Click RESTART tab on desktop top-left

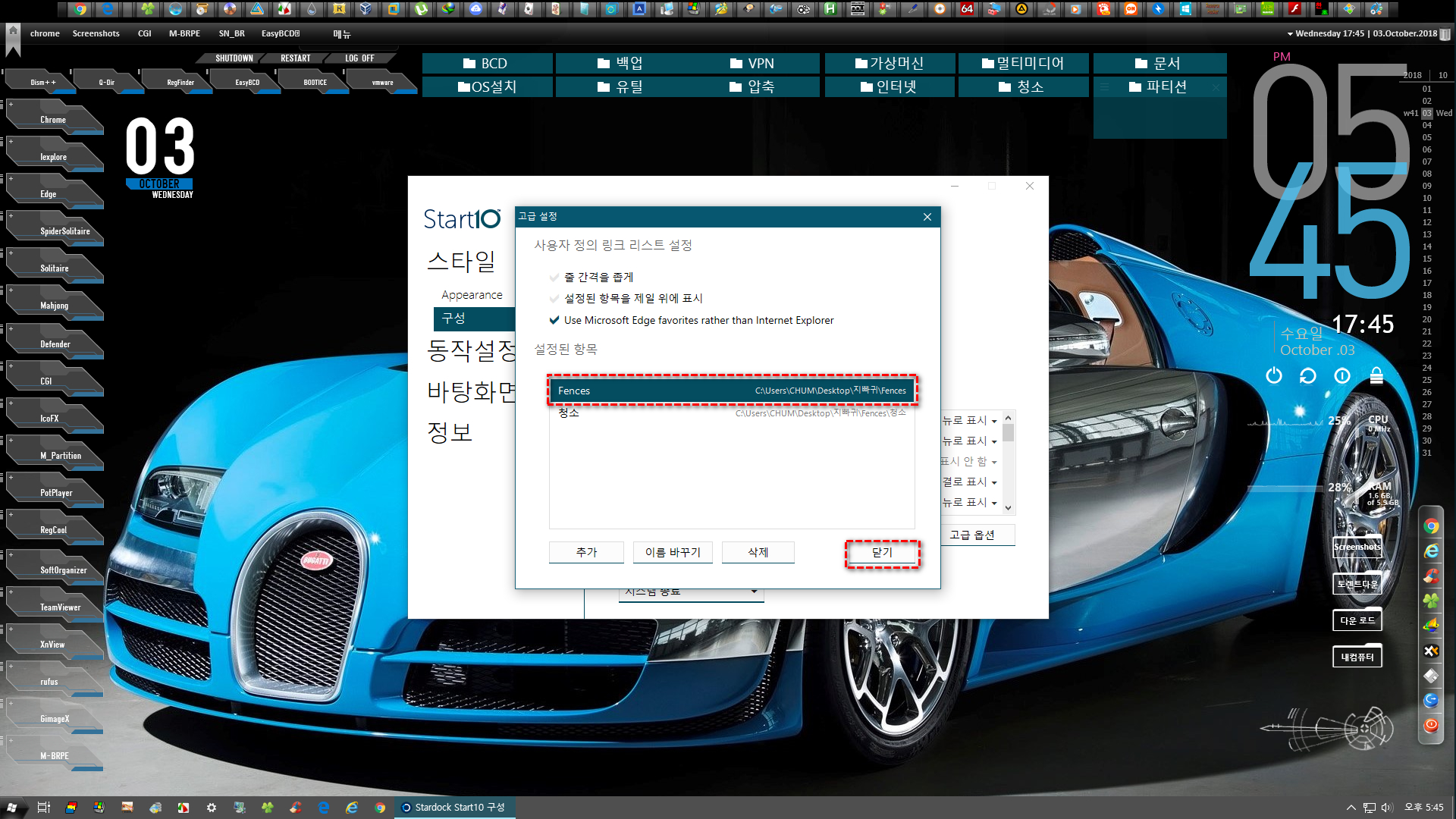click(296, 58)
